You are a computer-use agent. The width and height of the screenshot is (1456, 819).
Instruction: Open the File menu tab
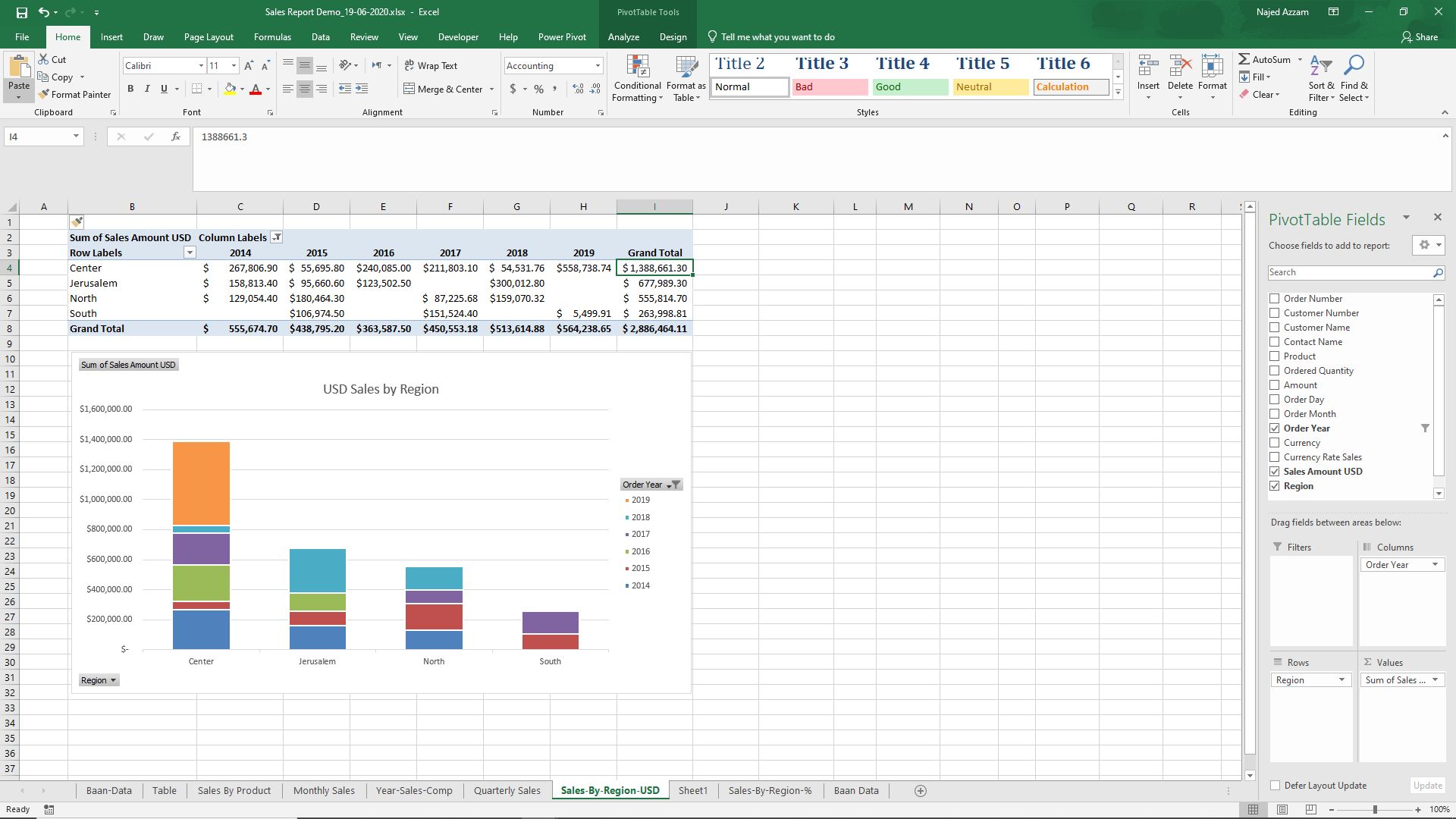tap(22, 36)
